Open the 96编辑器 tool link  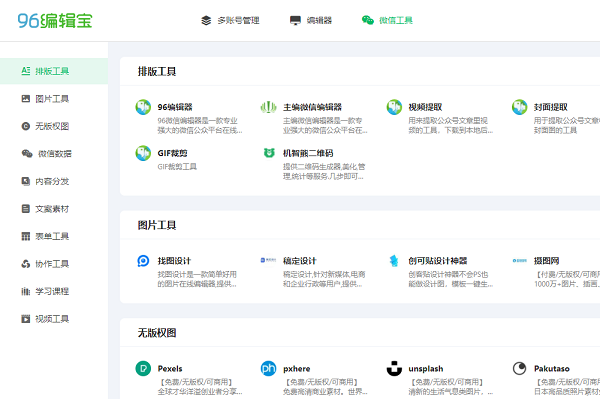[175, 107]
